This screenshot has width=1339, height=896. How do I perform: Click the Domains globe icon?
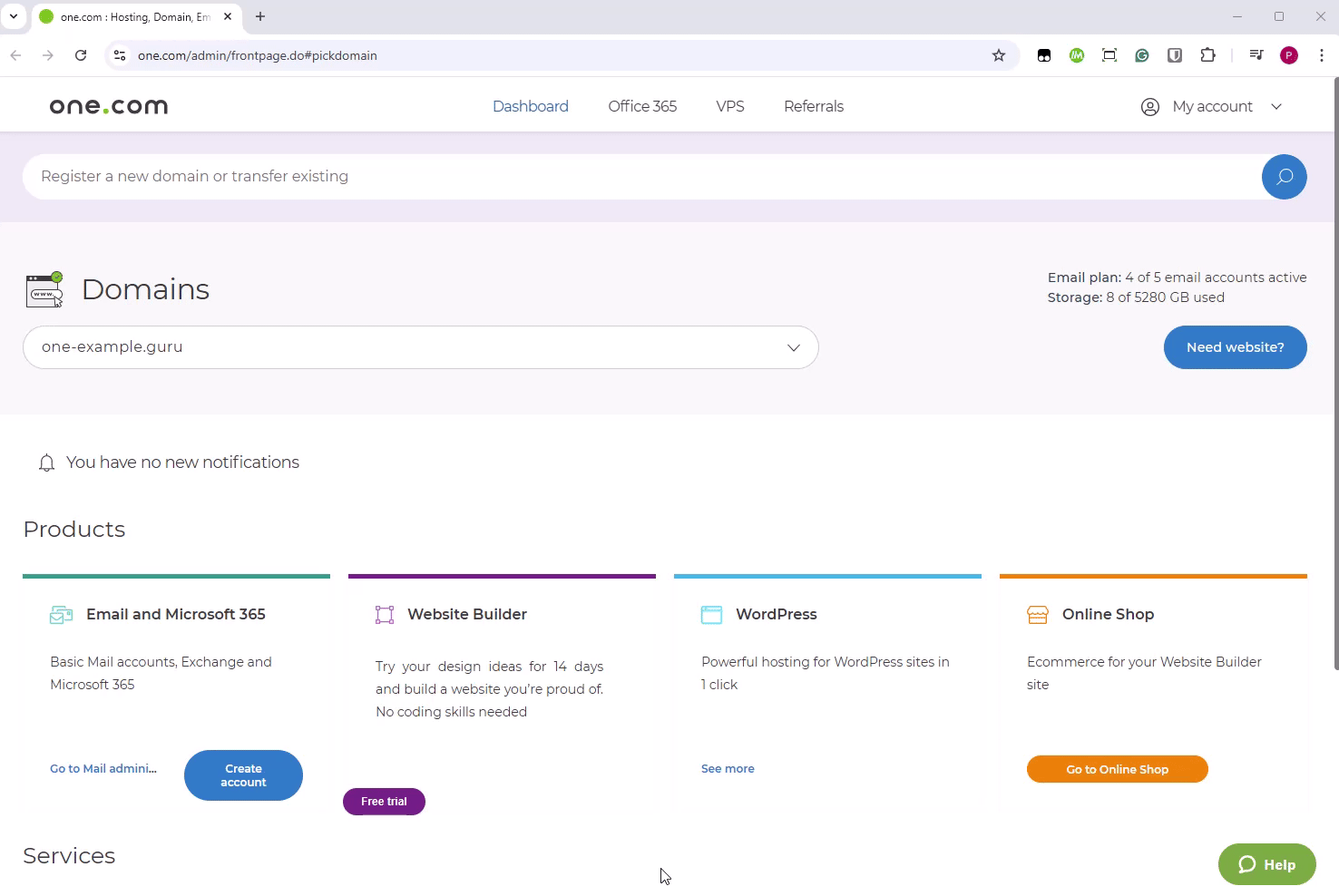pyautogui.click(x=44, y=289)
